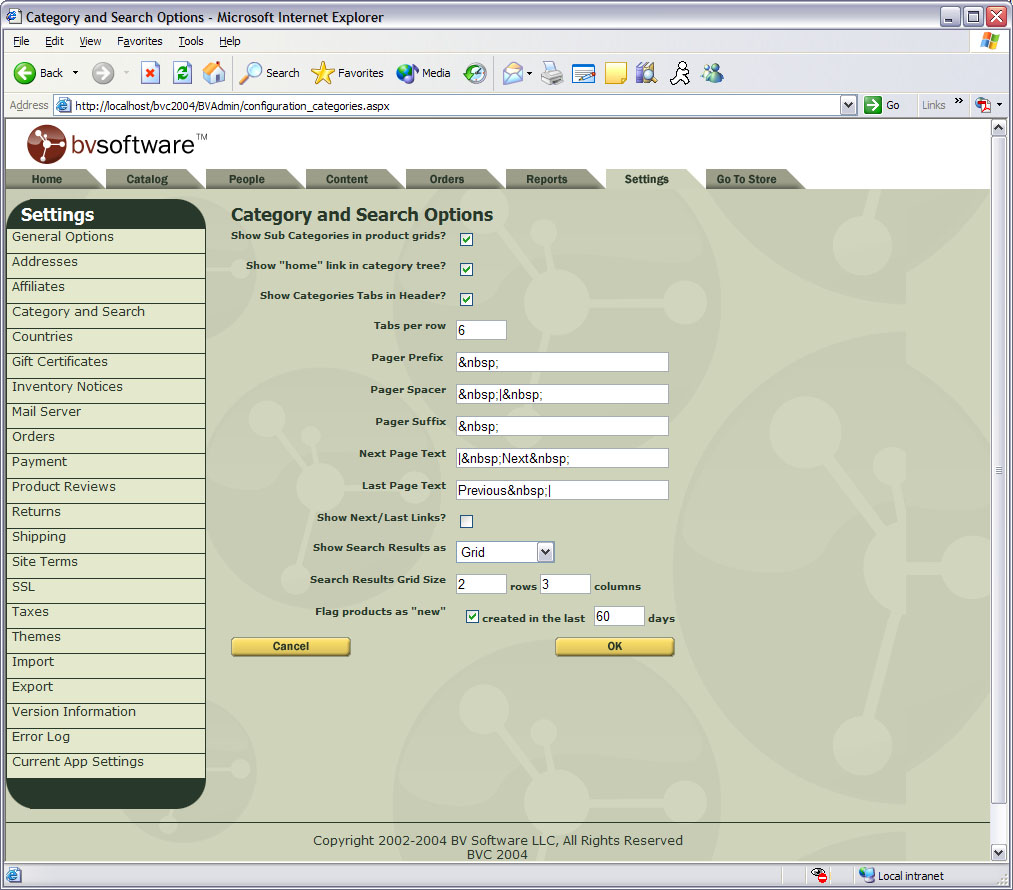Click the Print icon in toolbar
The image size is (1013, 890).
pyautogui.click(x=552, y=73)
